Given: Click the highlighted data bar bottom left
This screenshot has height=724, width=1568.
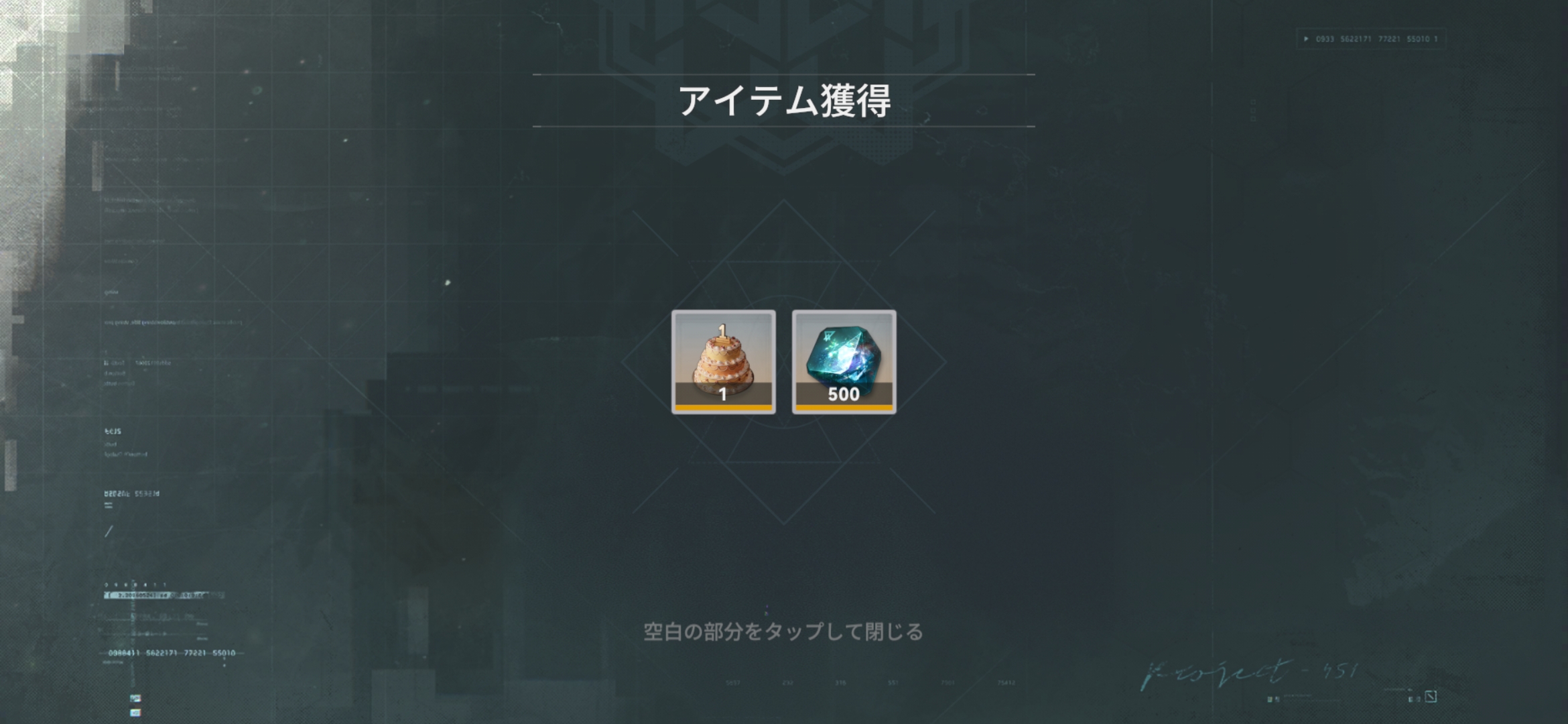Looking at the screenshot, I should point(164,595).
